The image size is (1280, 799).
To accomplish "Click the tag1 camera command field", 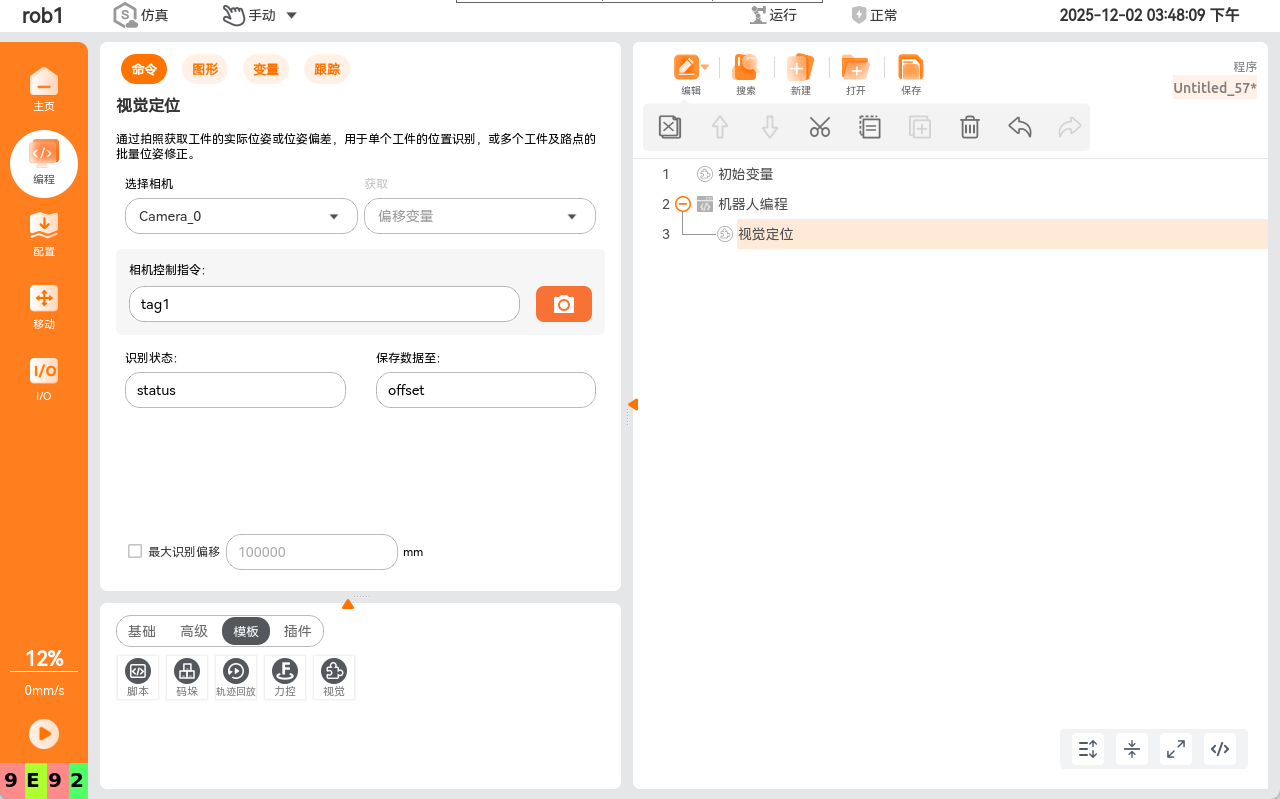I will click(324, 304).
